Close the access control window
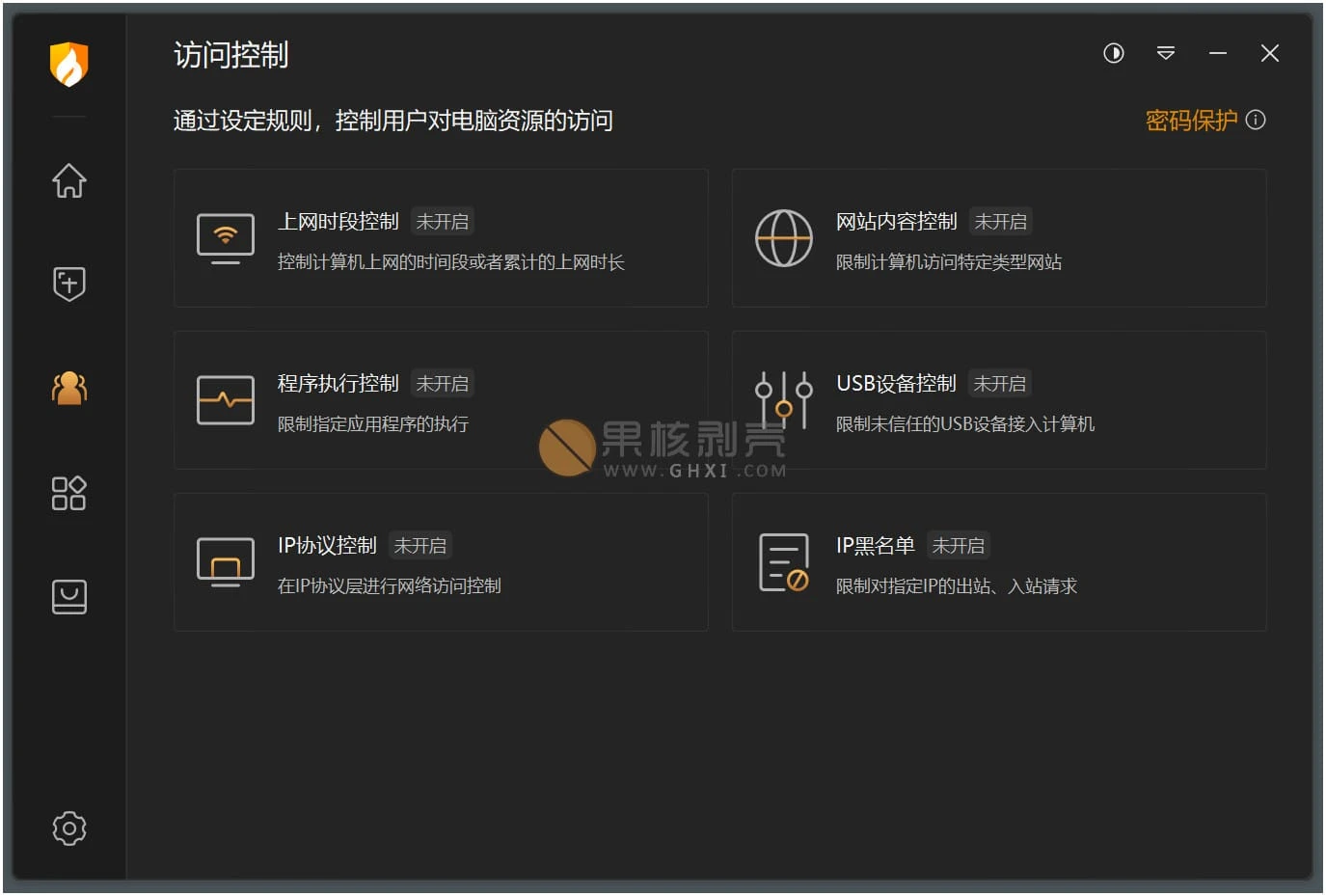1326x896 pixels. click(x=1270, y=53)
